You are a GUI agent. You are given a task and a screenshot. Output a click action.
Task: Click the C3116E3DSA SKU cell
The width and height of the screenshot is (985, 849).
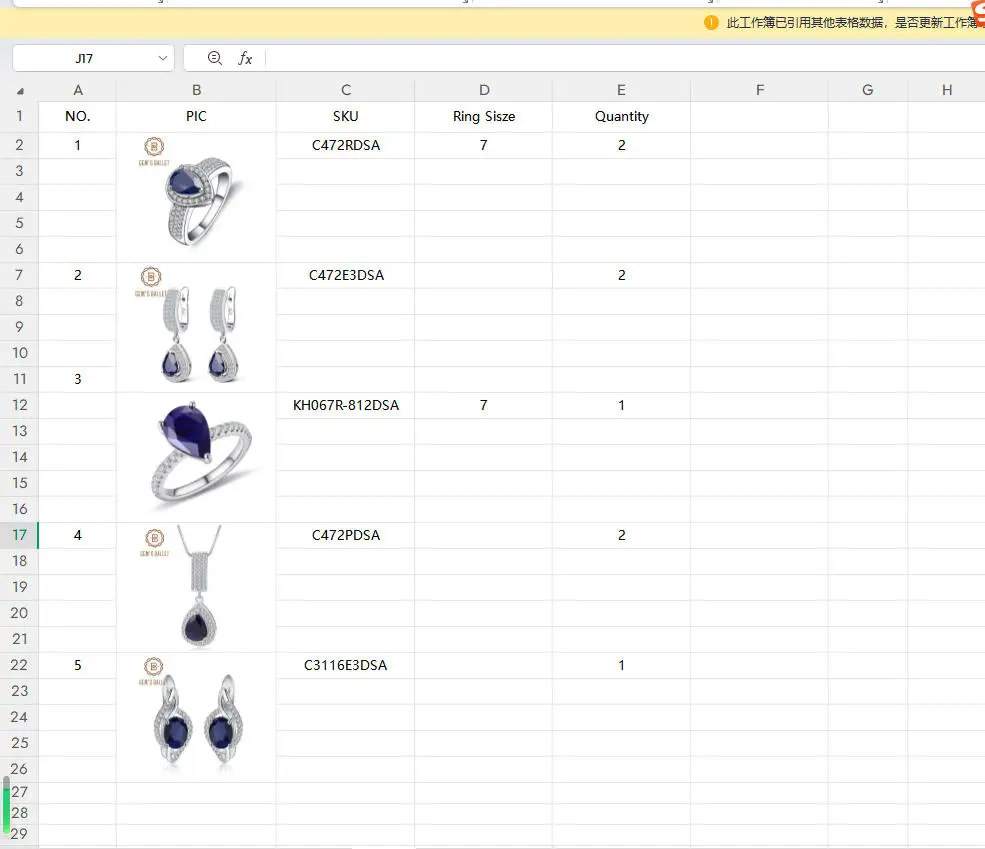346,665
